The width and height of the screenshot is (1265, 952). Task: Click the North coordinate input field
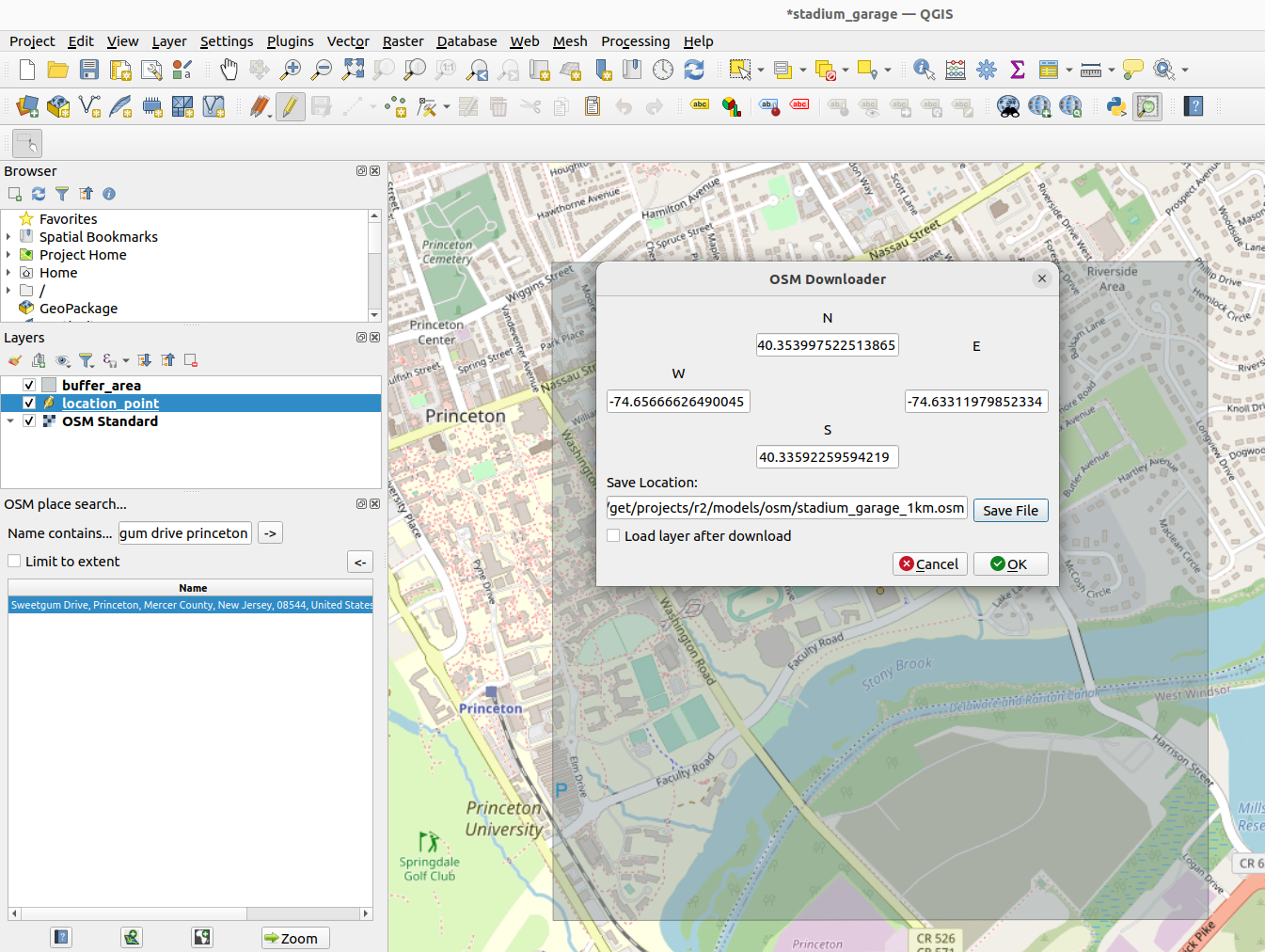[827, 345]
